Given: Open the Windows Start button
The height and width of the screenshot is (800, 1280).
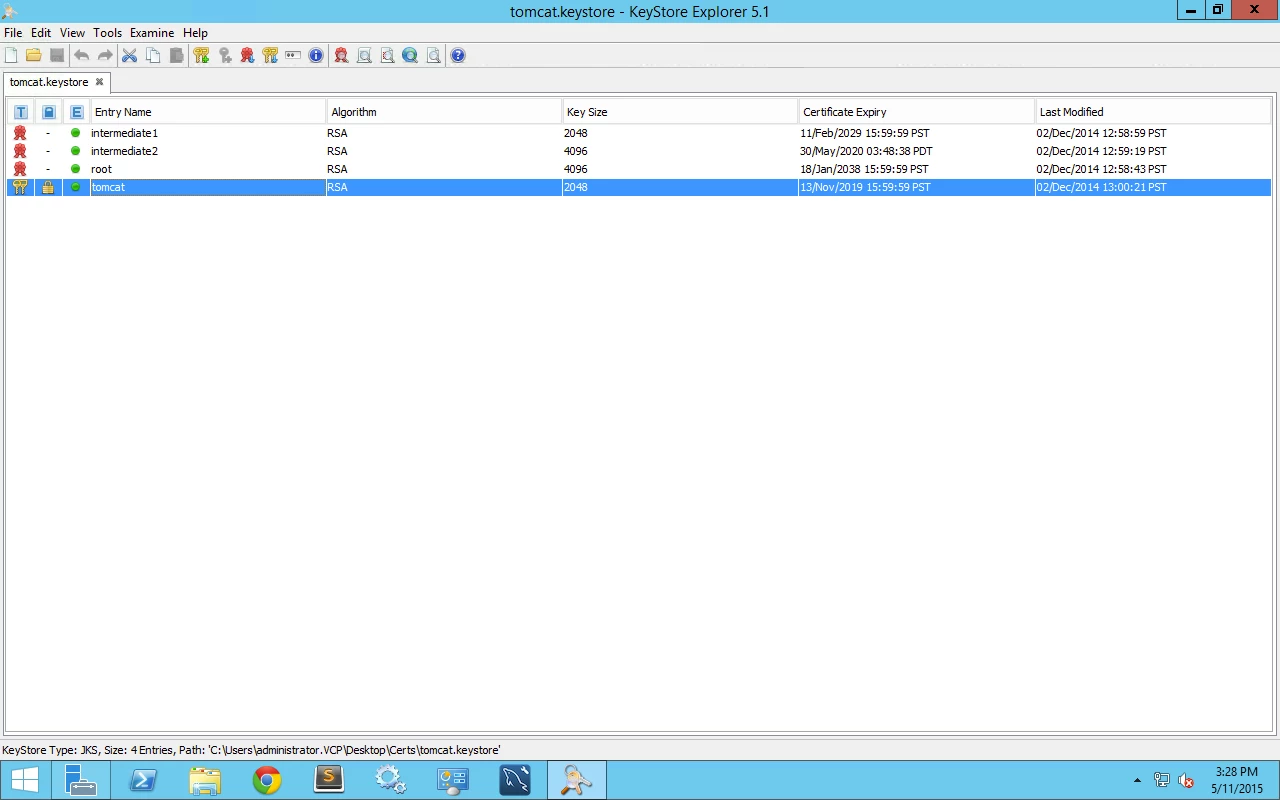Looking at the screenshot, I should pyautogui.click(x=25, y=780).
